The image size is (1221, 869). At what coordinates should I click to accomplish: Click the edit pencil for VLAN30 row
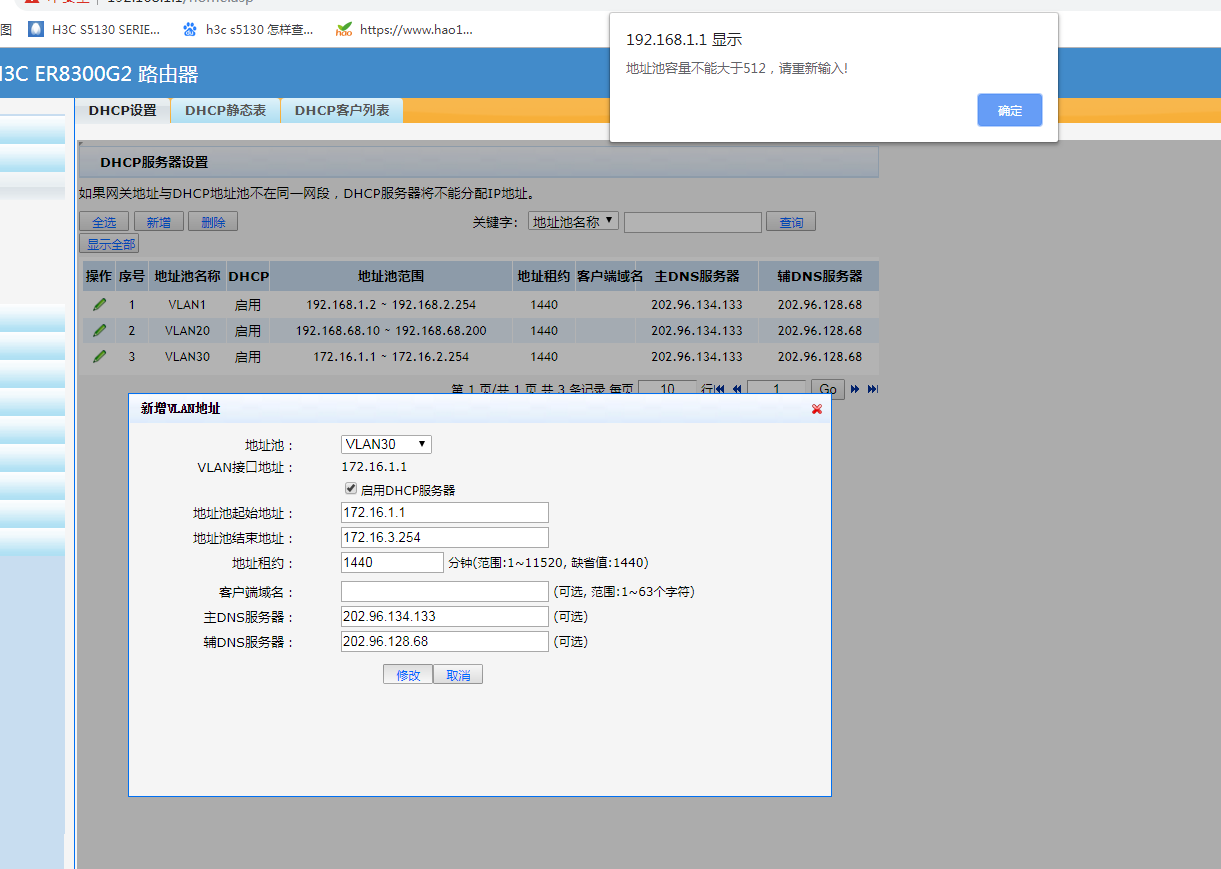(x=99, y=356)
